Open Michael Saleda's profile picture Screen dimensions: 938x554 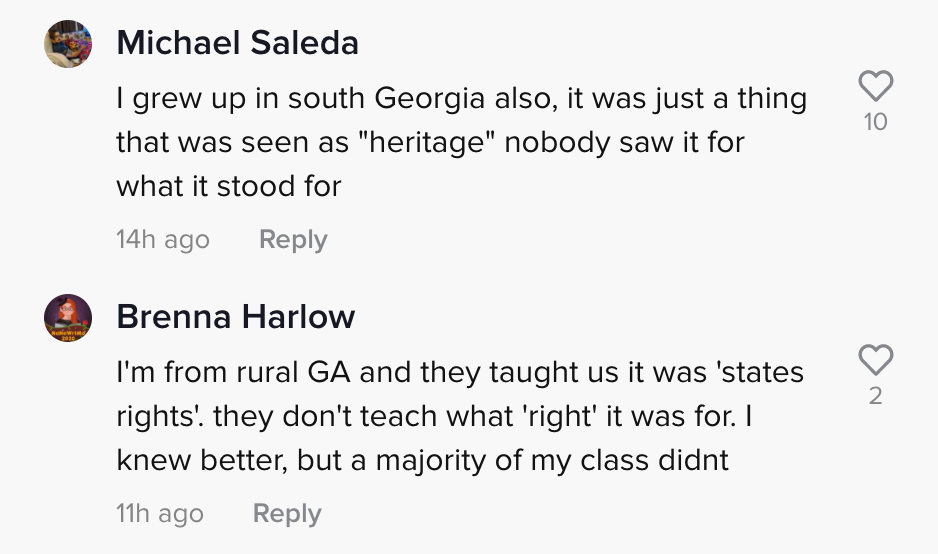pos(68,44)
